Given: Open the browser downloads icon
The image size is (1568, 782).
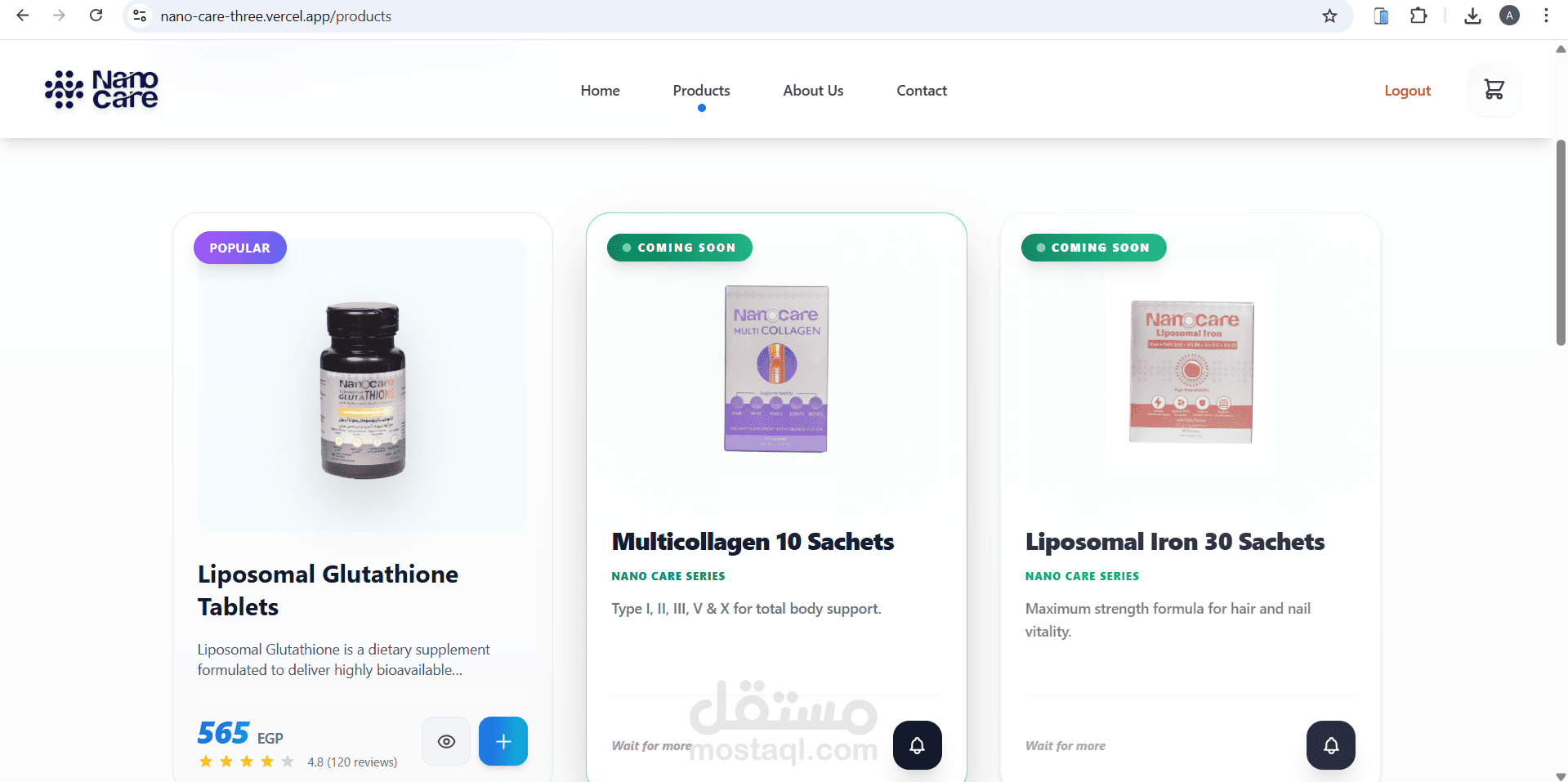Looking at the screenshot, I should click(1472, 16).
